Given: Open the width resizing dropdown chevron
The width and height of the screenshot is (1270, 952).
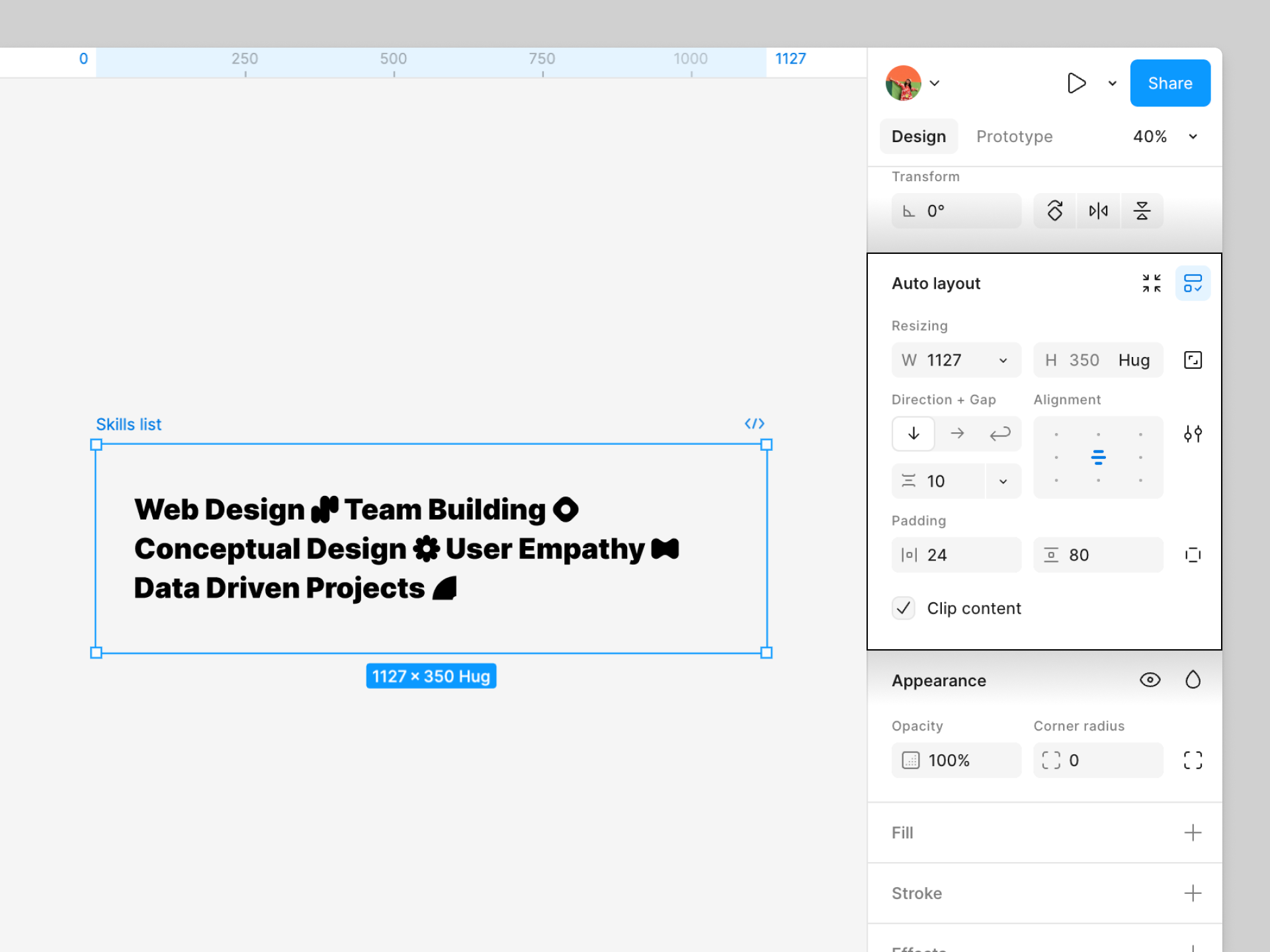Looking at the screenshot, I should tap(1003, 360).
